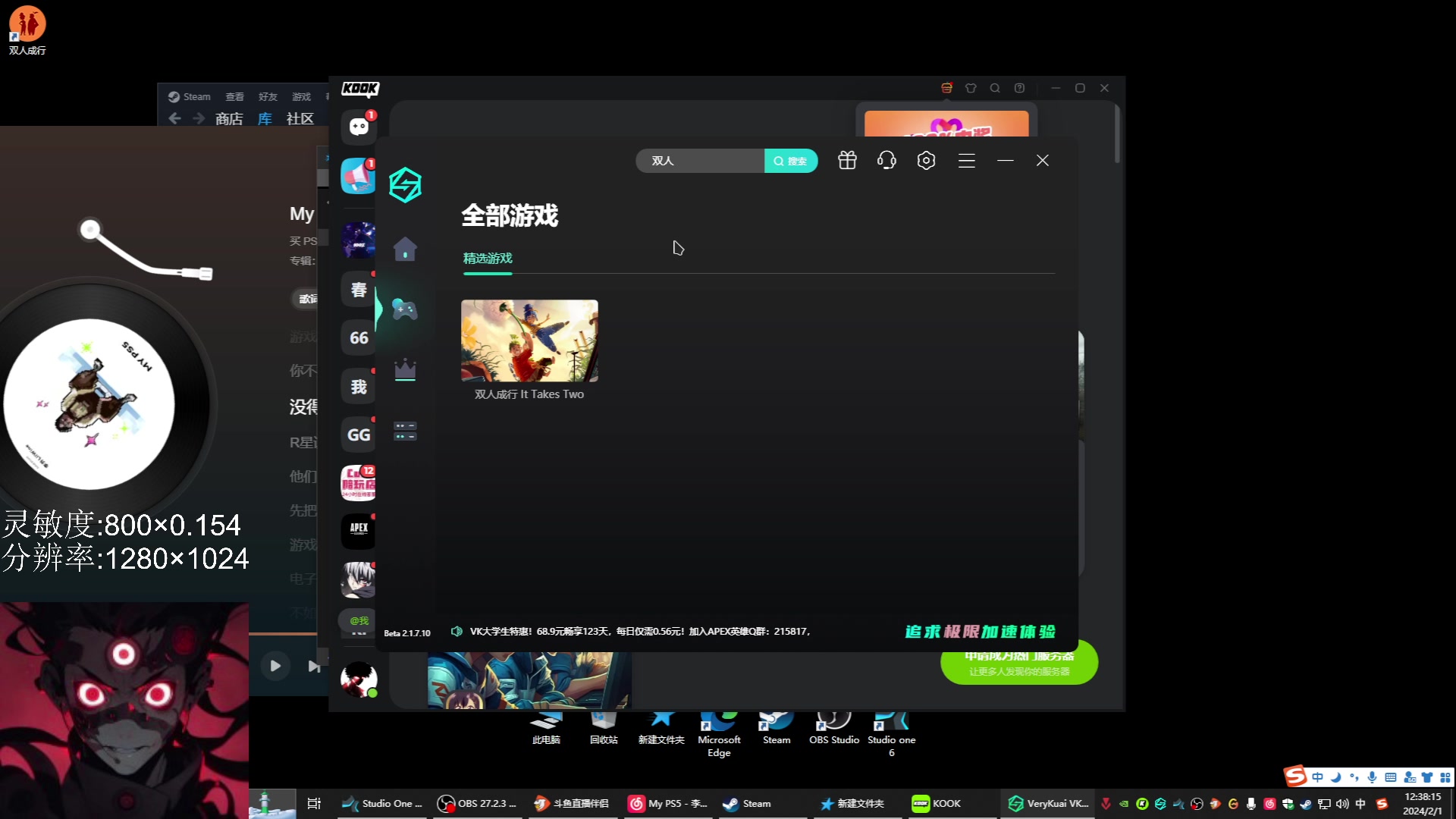Go to 库 tab in Steam
The width and height of the screenshot is (1456, 819).
click(x=265, y=118)
